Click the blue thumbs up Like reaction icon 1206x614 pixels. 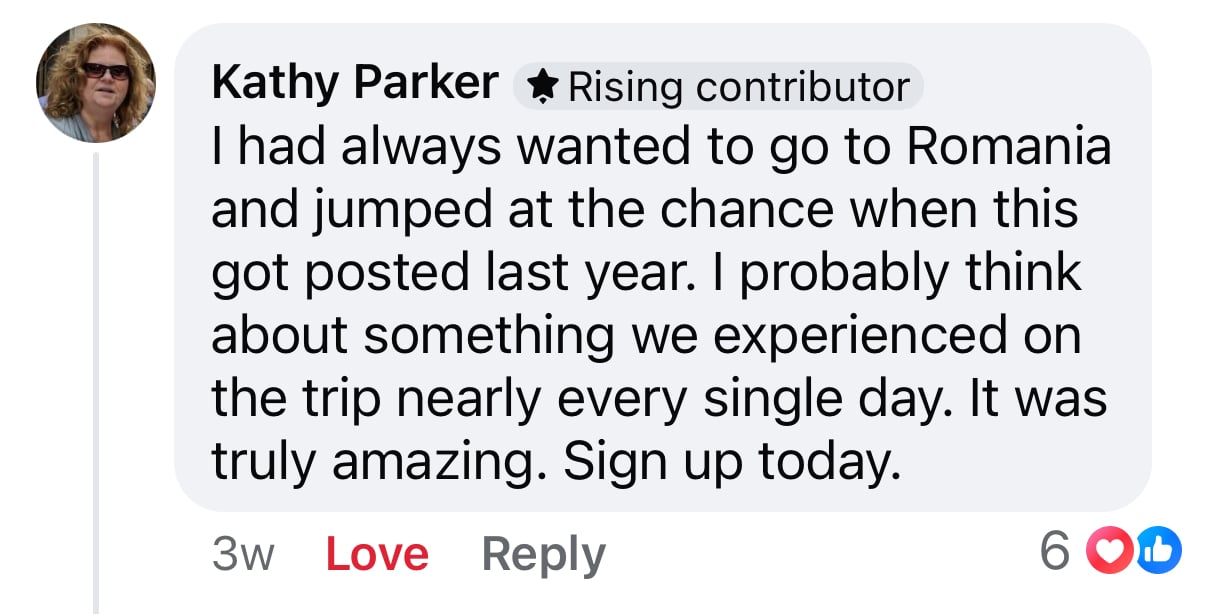coord(1157,550)
